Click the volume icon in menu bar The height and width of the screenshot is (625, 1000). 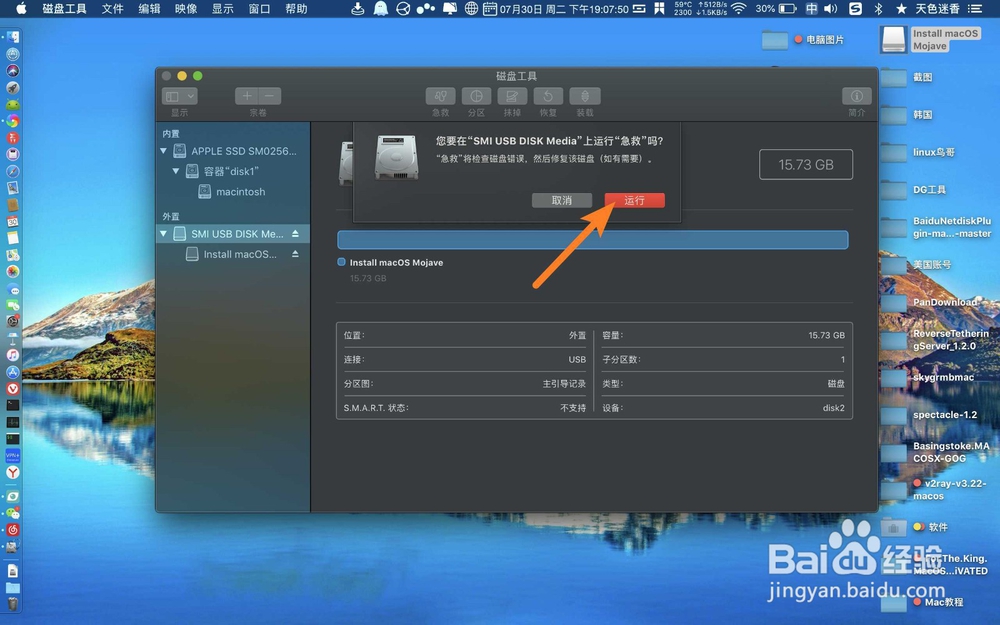[830, 9]
